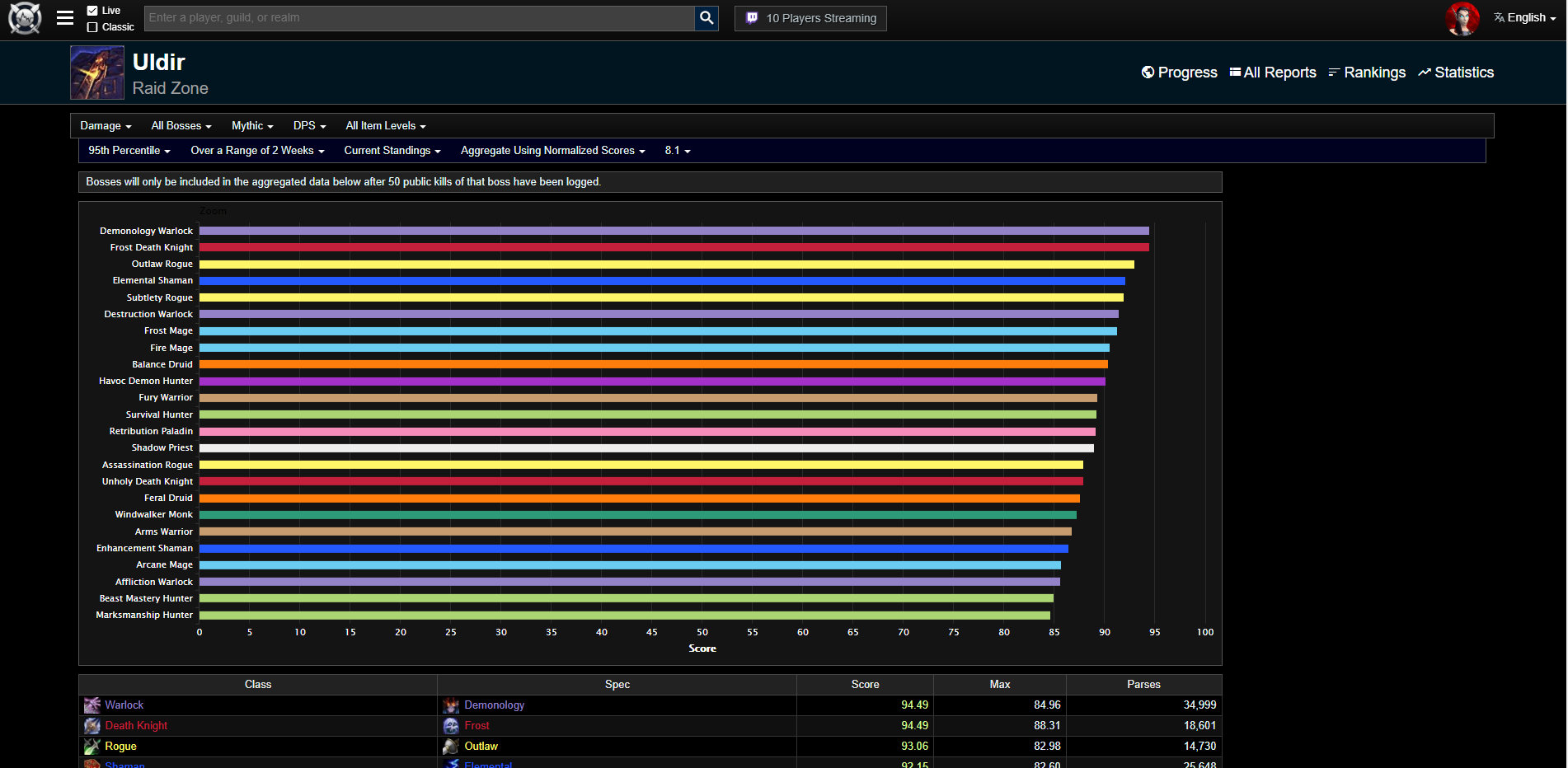Open the All Item Levels dropdown
This screenshot has height=768, width=1568.
(386, 126)
